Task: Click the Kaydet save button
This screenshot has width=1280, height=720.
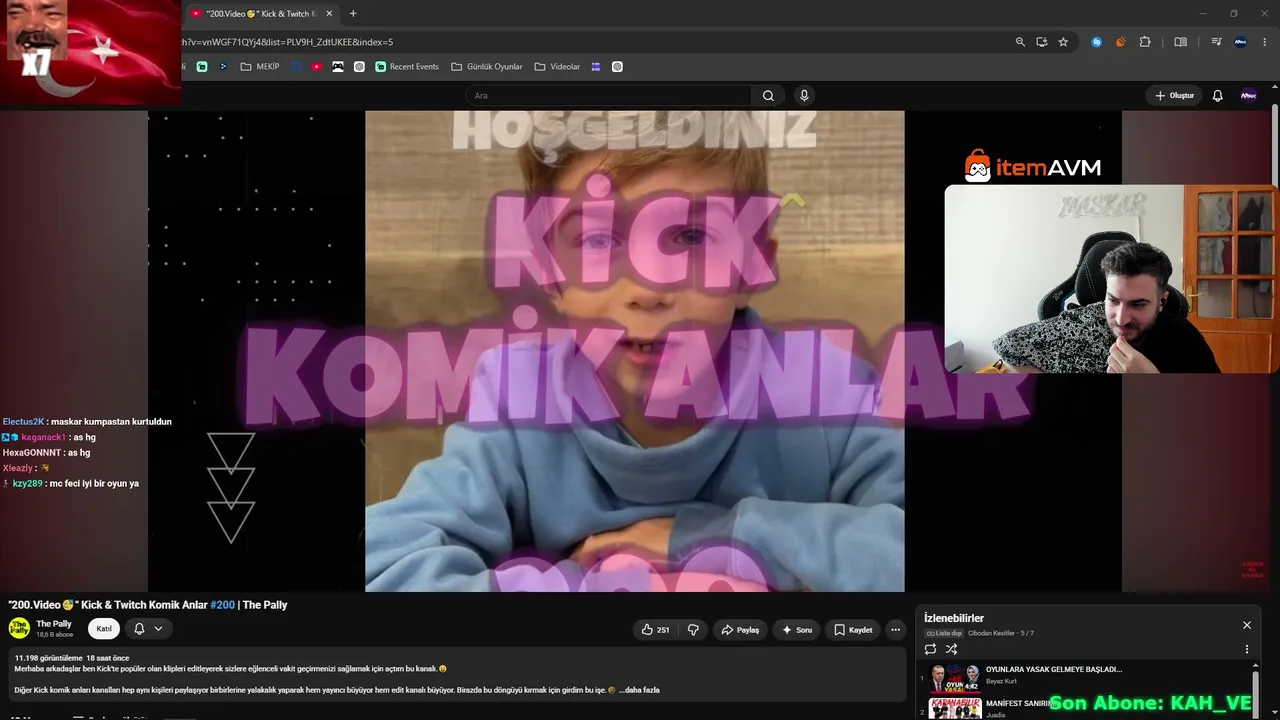Action: click(853, 630)
